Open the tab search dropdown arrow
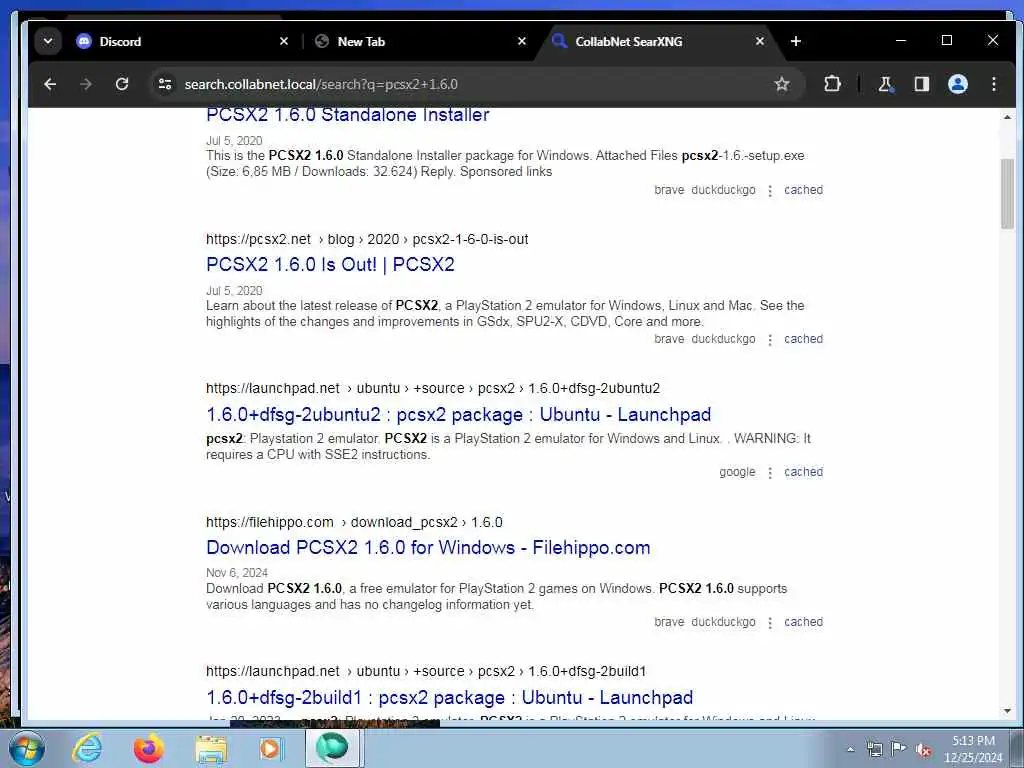Image resolution: width=1024 pixels, height=768 pixels. (x=48, y=41)
